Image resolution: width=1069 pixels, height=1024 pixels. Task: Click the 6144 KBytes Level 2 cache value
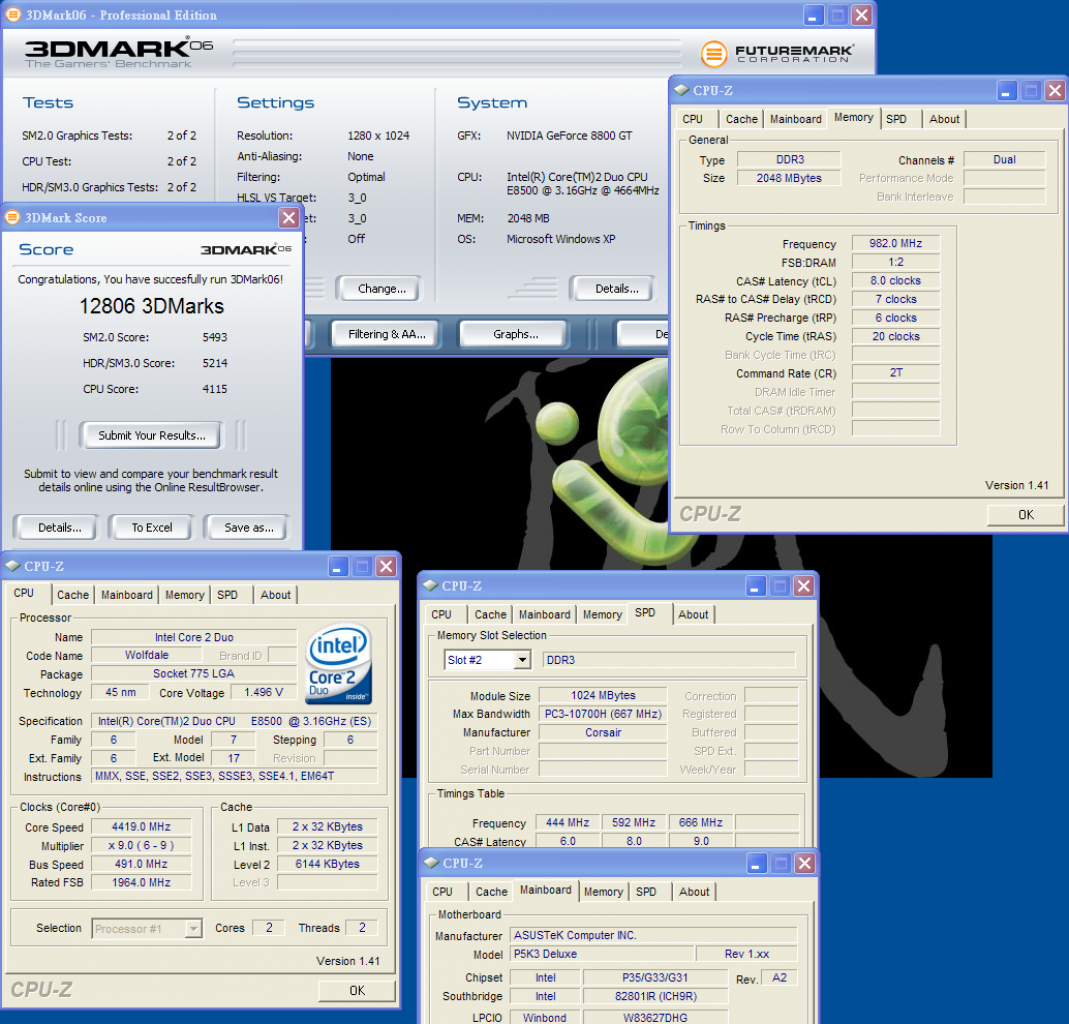click(x=327, y=864)
